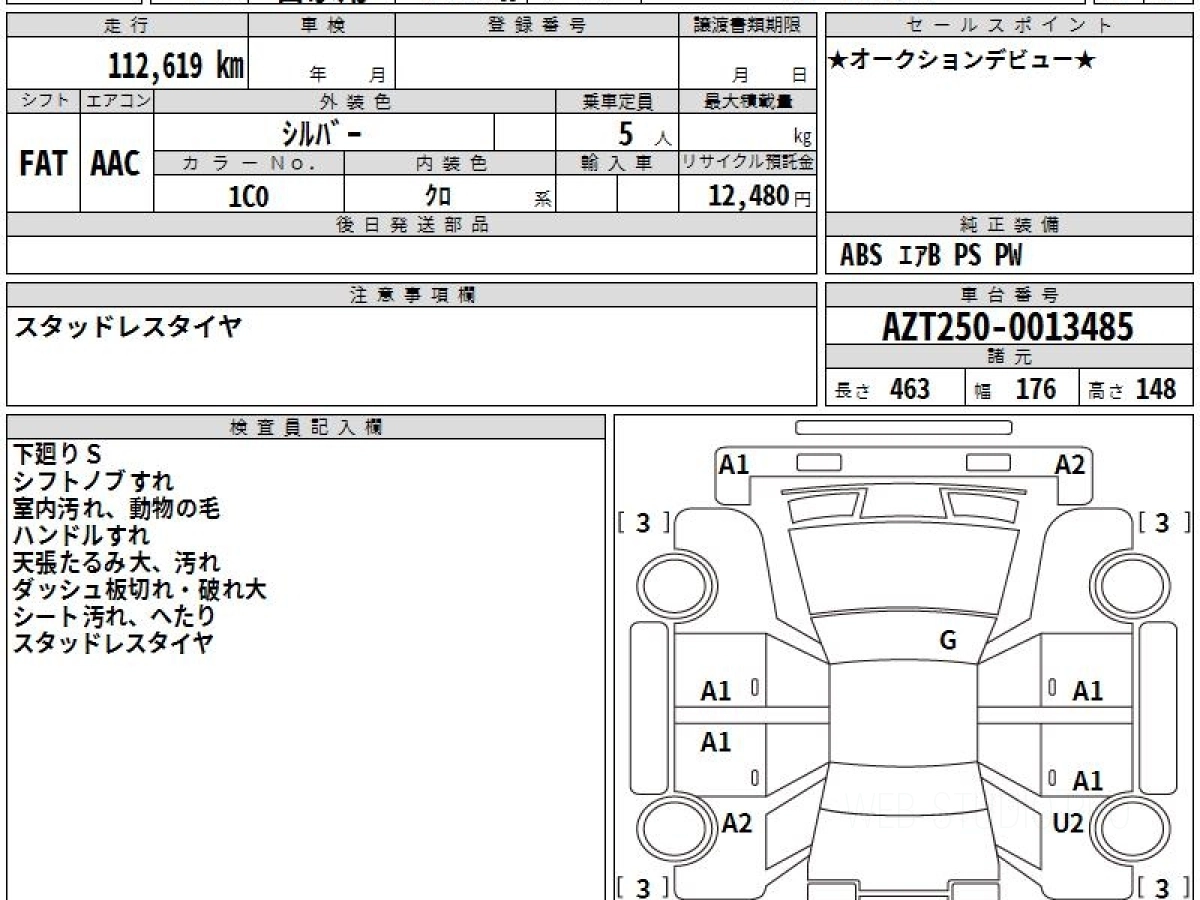Click the 検査員記入欄 heading

click(x=306, y=427)
